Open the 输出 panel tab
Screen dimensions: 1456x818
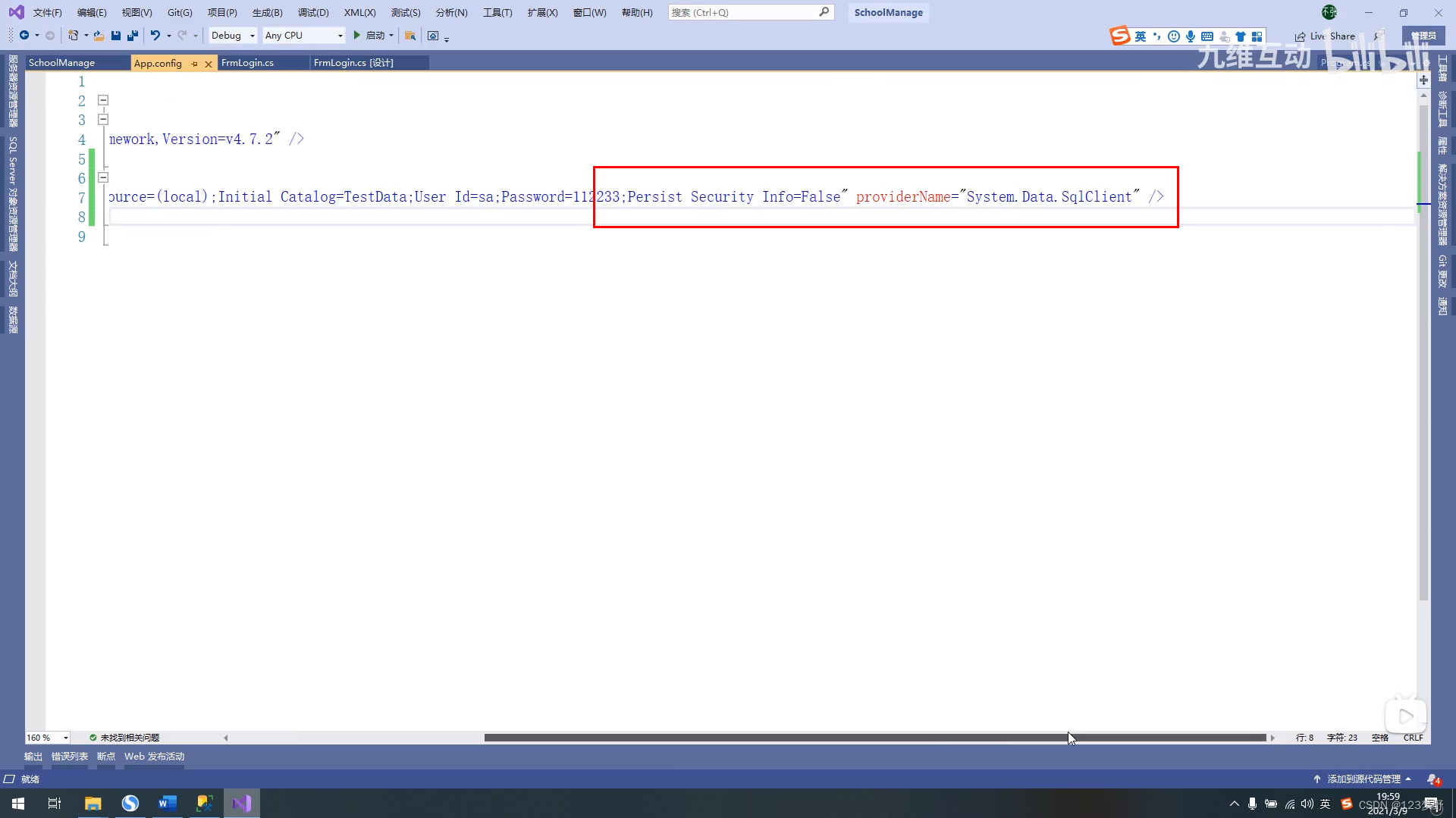[x=33, y=757]
